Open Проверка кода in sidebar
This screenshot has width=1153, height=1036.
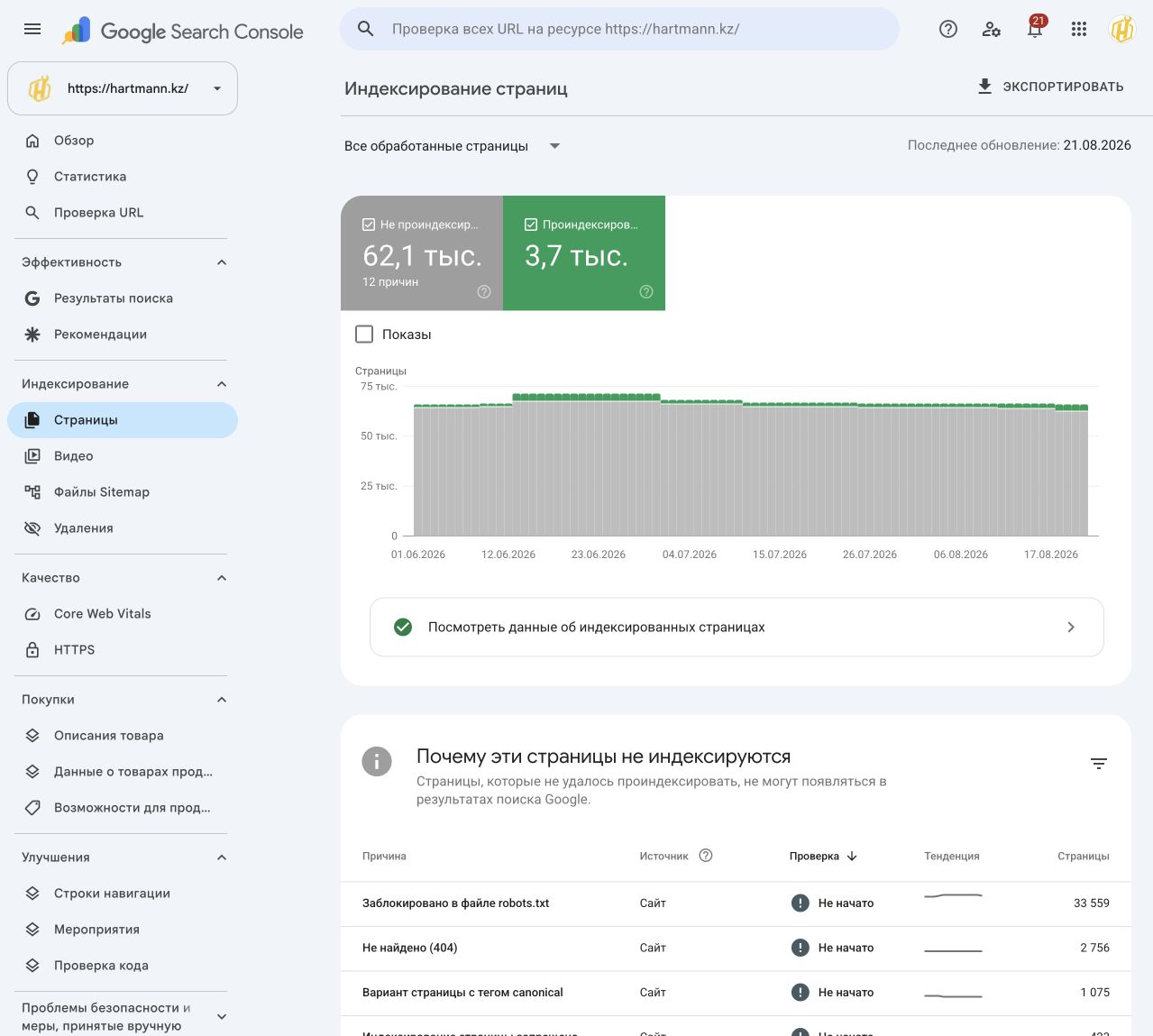pos(123,966)
